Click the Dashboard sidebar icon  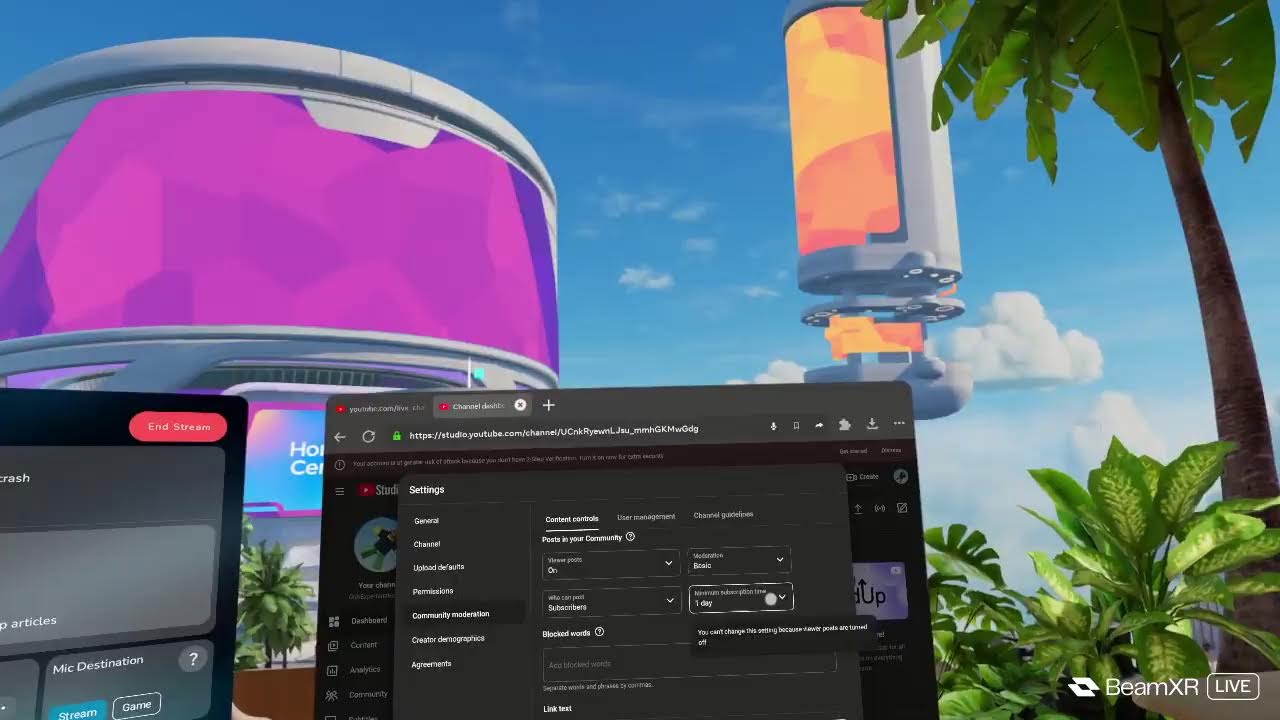click(x=334, y=622)
